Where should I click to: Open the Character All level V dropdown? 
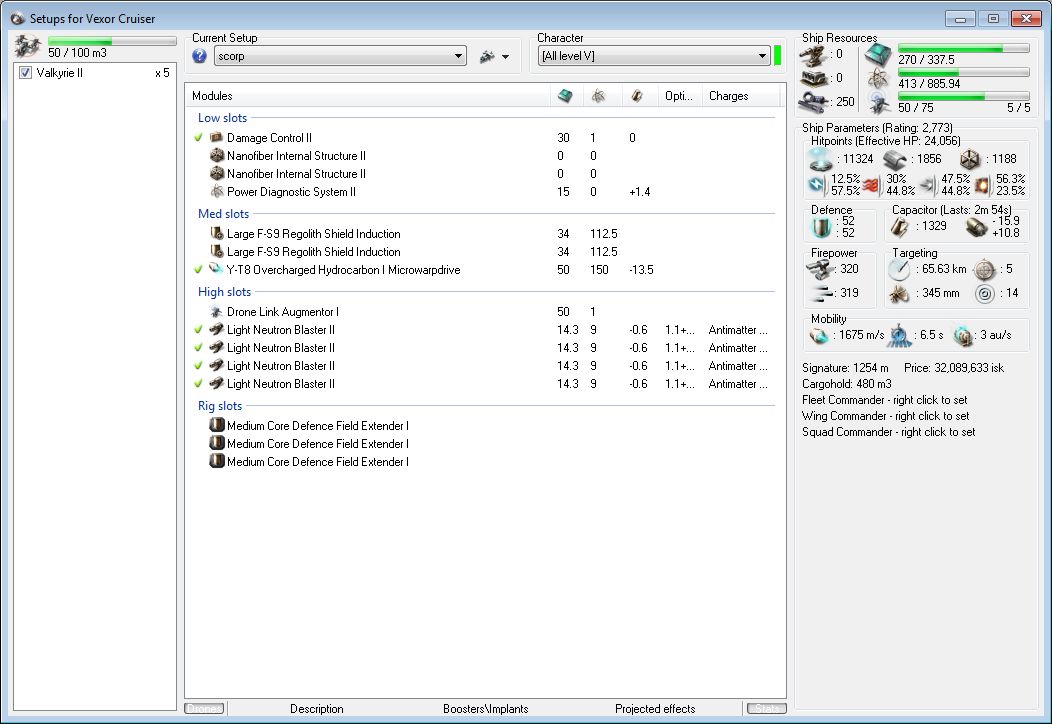tap(654, 56)
